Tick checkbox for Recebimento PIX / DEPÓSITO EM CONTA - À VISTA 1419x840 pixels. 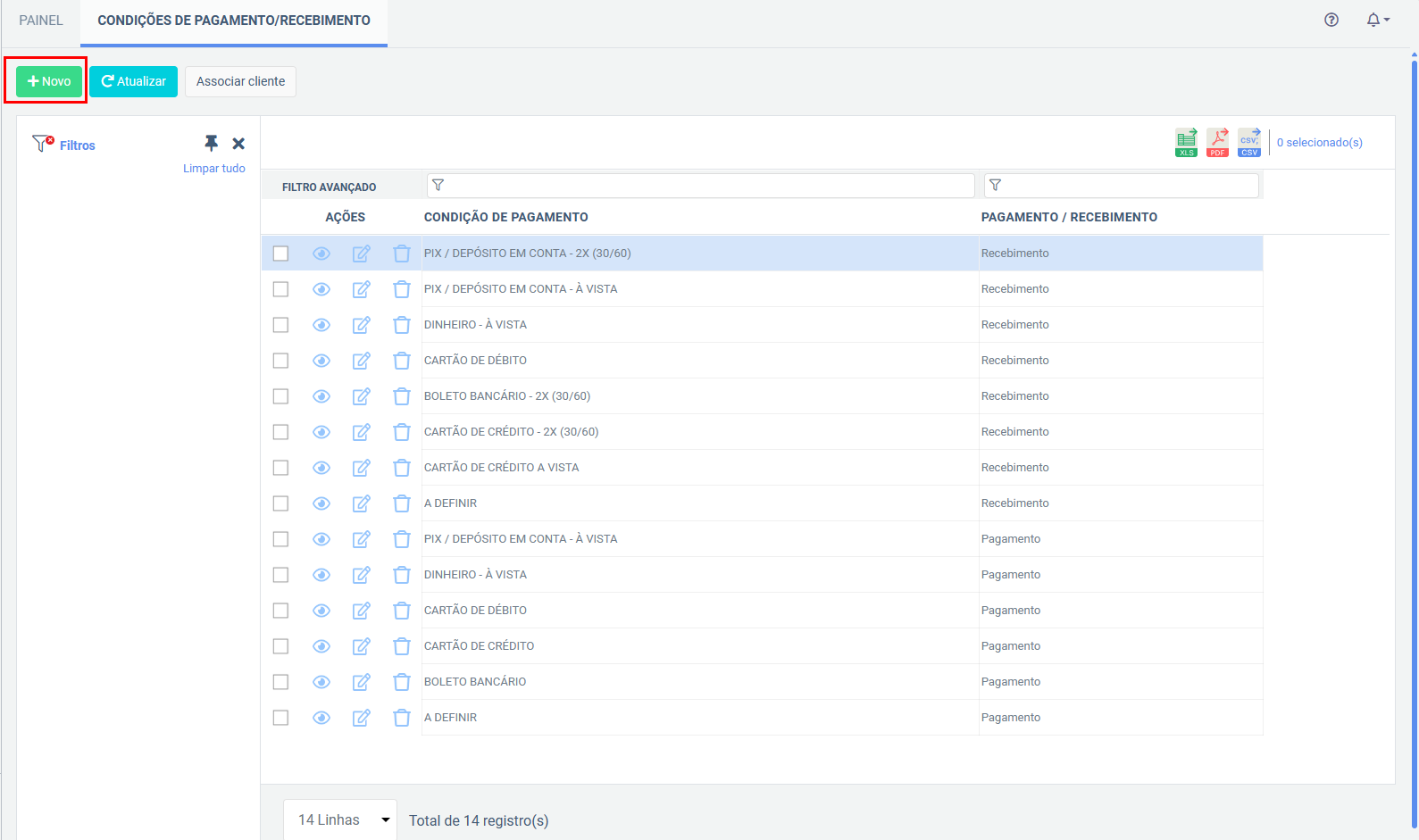coord(280,289)
